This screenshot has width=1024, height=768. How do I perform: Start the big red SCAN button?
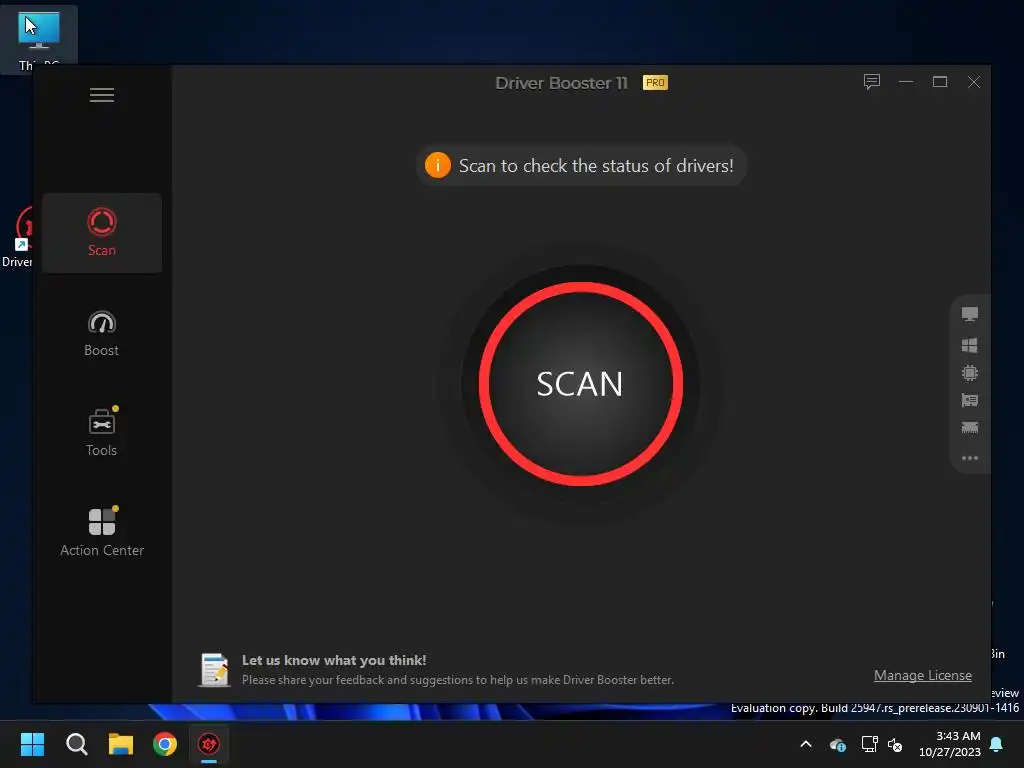click(580, 384)
